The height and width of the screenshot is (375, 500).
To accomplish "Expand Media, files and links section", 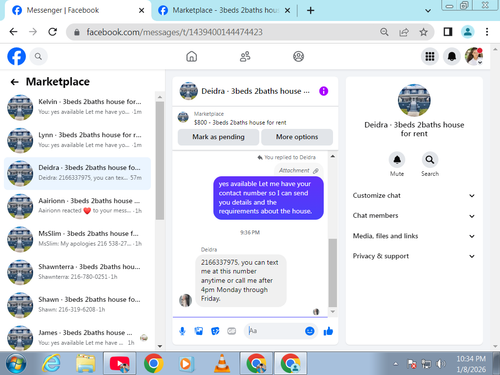I will (413, 236).
